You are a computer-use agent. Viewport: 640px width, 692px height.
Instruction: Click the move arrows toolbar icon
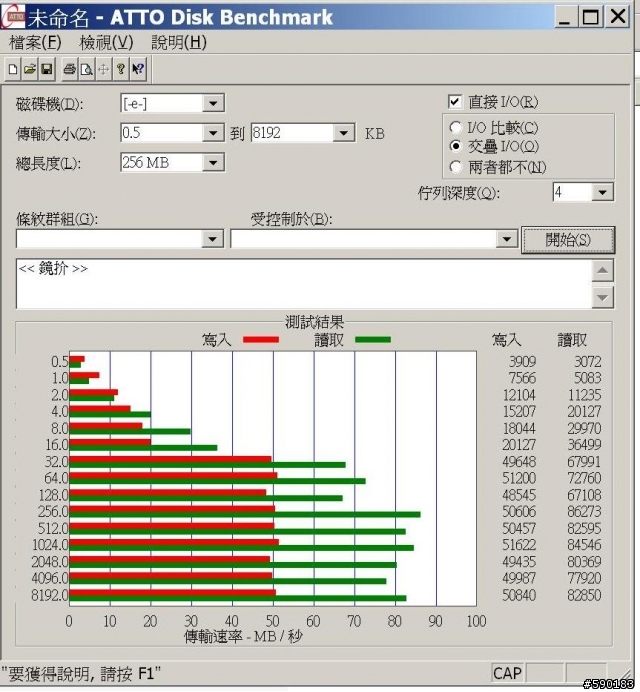click(x=103, y=69)
